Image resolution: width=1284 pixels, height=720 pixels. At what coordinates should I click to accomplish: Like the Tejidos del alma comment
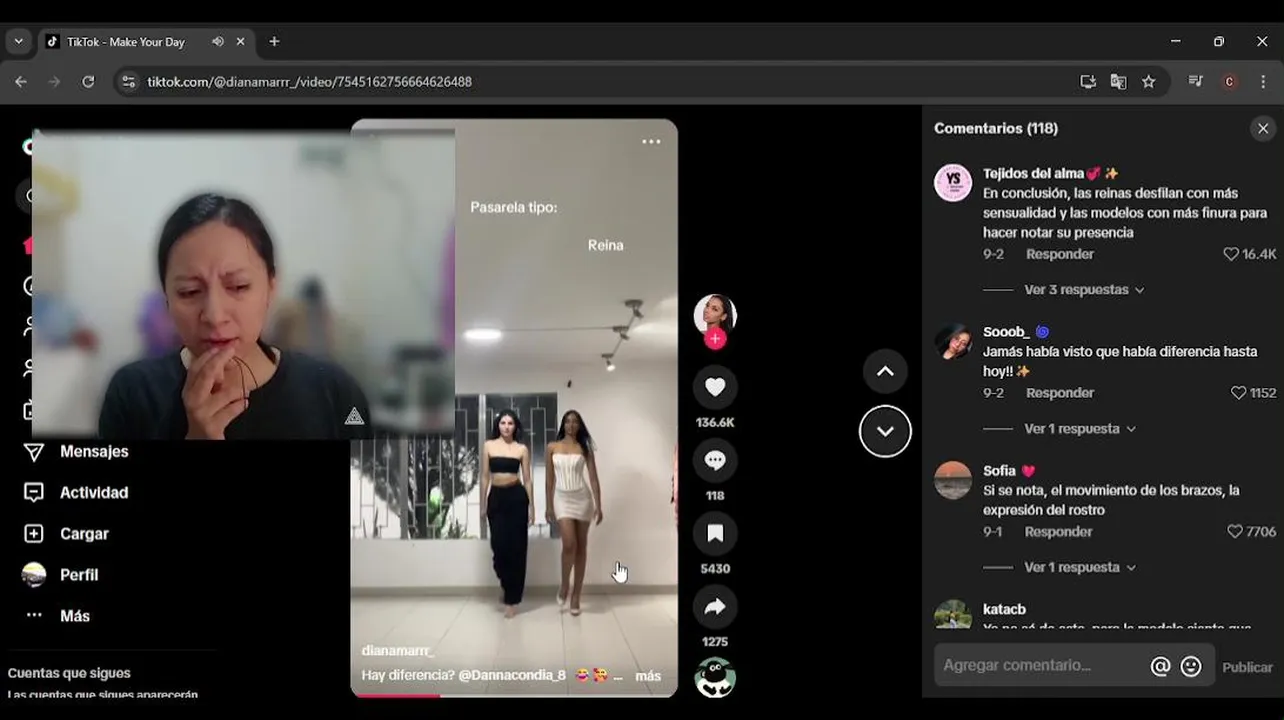[x=1231, y=254]
